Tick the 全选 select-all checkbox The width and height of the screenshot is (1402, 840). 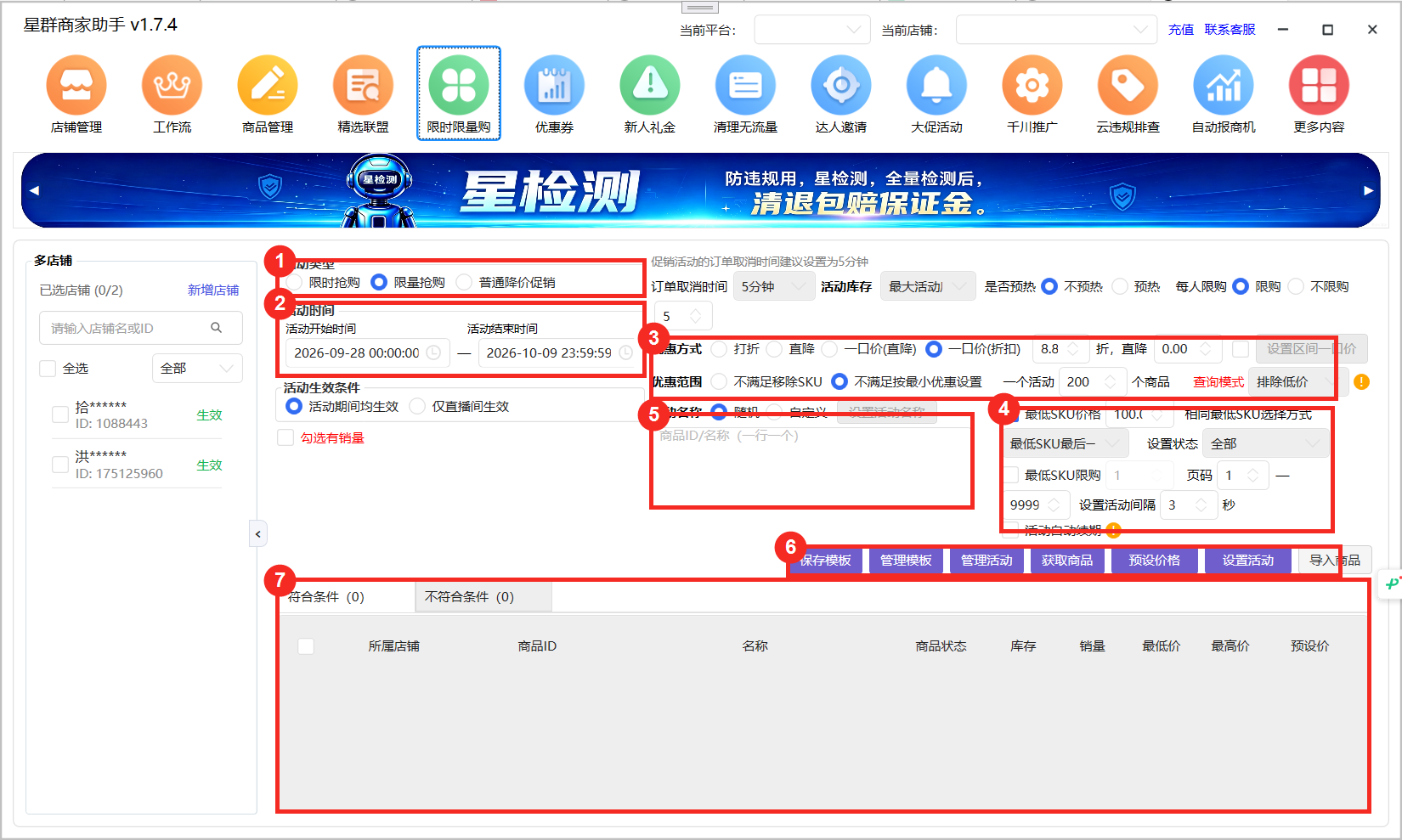click(48, 369)
